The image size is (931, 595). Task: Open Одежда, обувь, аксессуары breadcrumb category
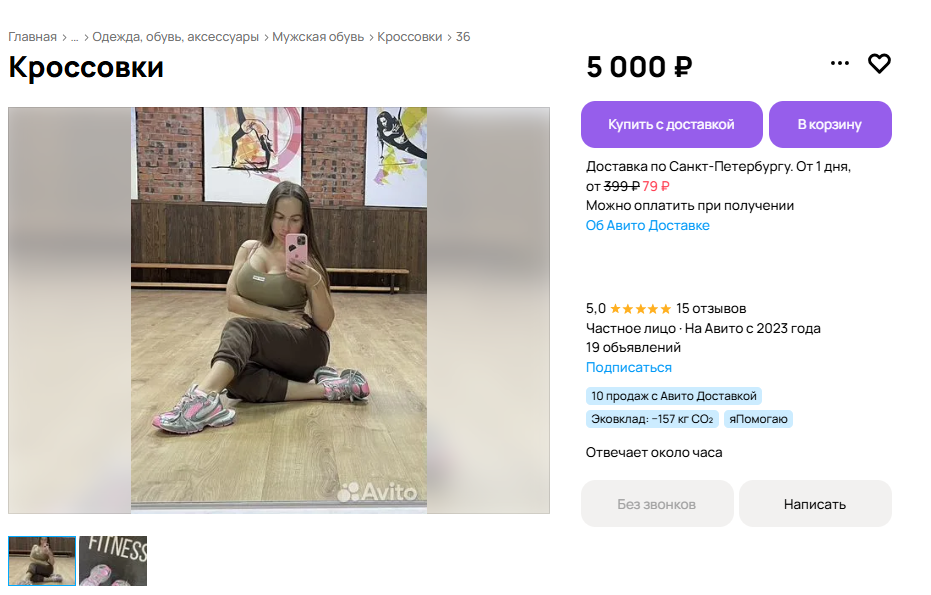point(175,37)
